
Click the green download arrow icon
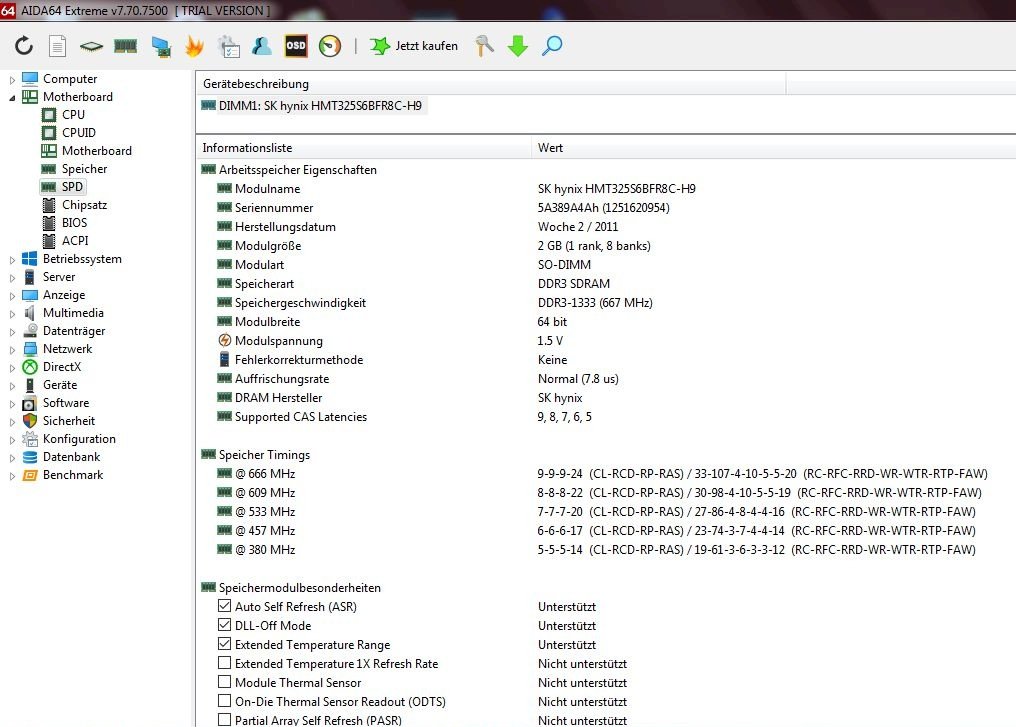coord(518,46)
